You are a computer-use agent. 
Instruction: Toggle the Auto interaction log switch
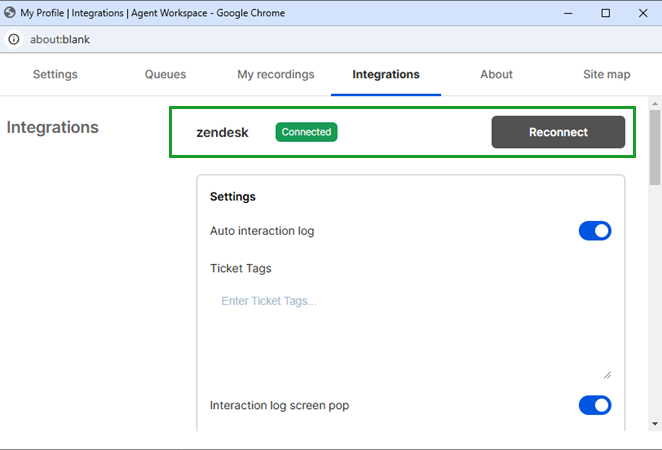pos(595,231)
